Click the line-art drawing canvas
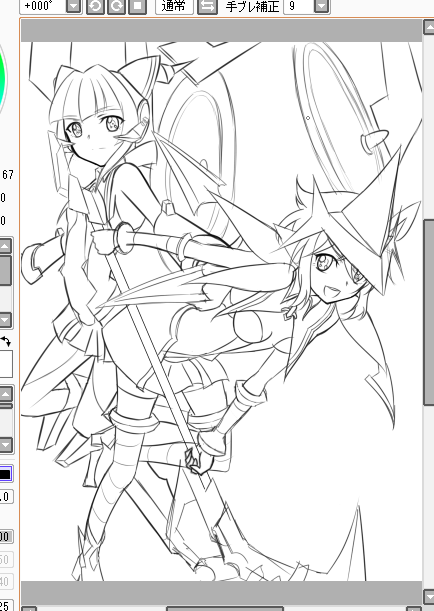 (221, 311)
